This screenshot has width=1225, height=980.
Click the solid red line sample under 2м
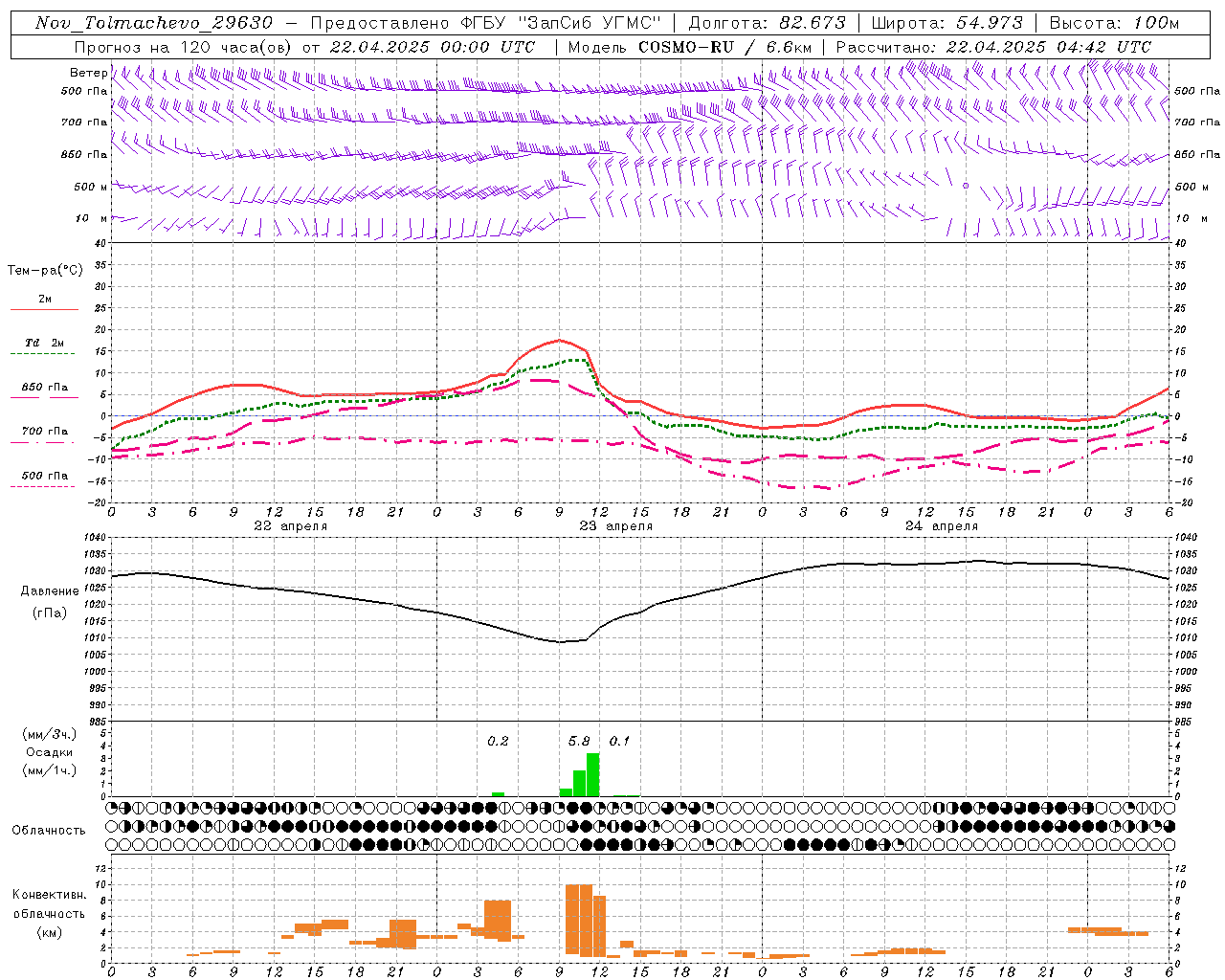pos(44,309)
